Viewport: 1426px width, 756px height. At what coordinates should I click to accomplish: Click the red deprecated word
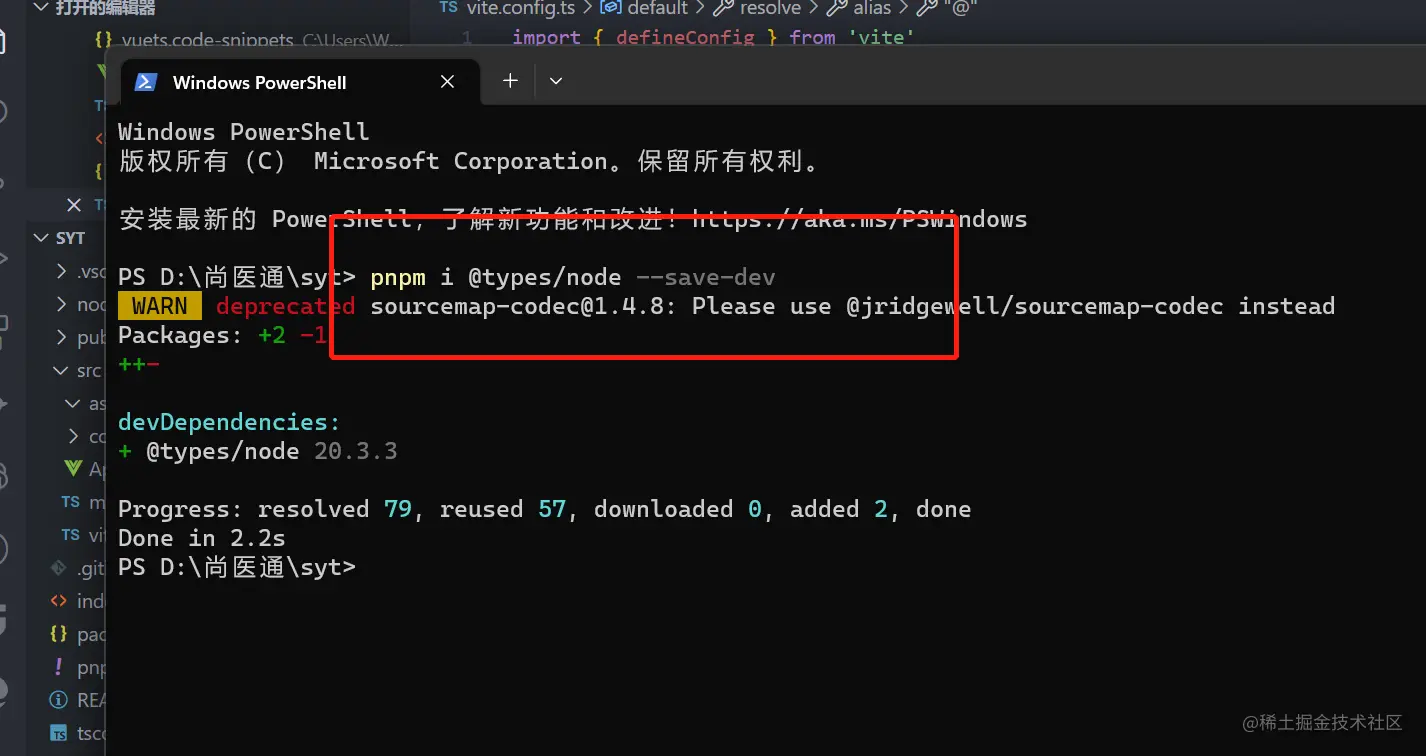tap(285, 306)
